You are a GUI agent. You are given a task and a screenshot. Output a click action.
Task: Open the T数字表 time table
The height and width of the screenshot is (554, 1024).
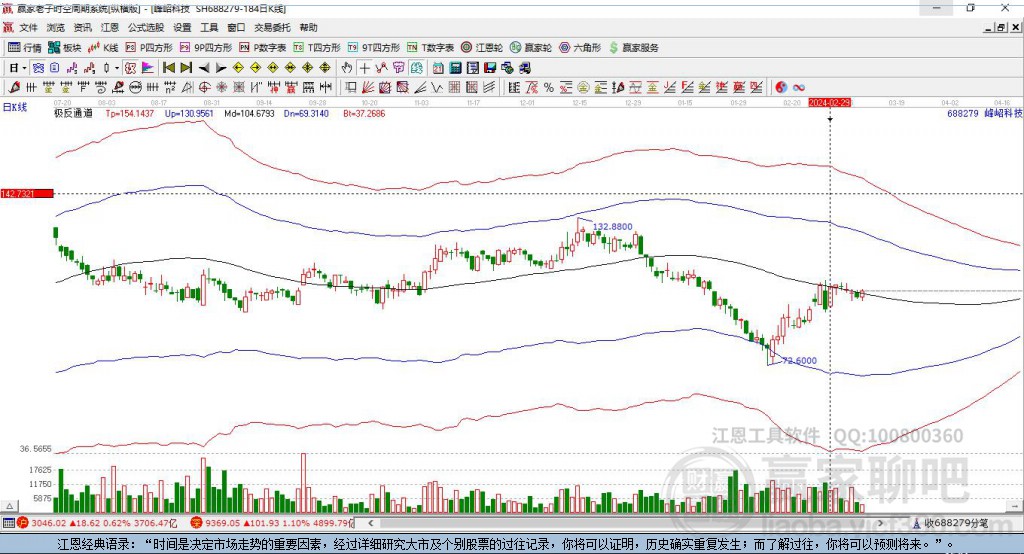click(430, 48)
